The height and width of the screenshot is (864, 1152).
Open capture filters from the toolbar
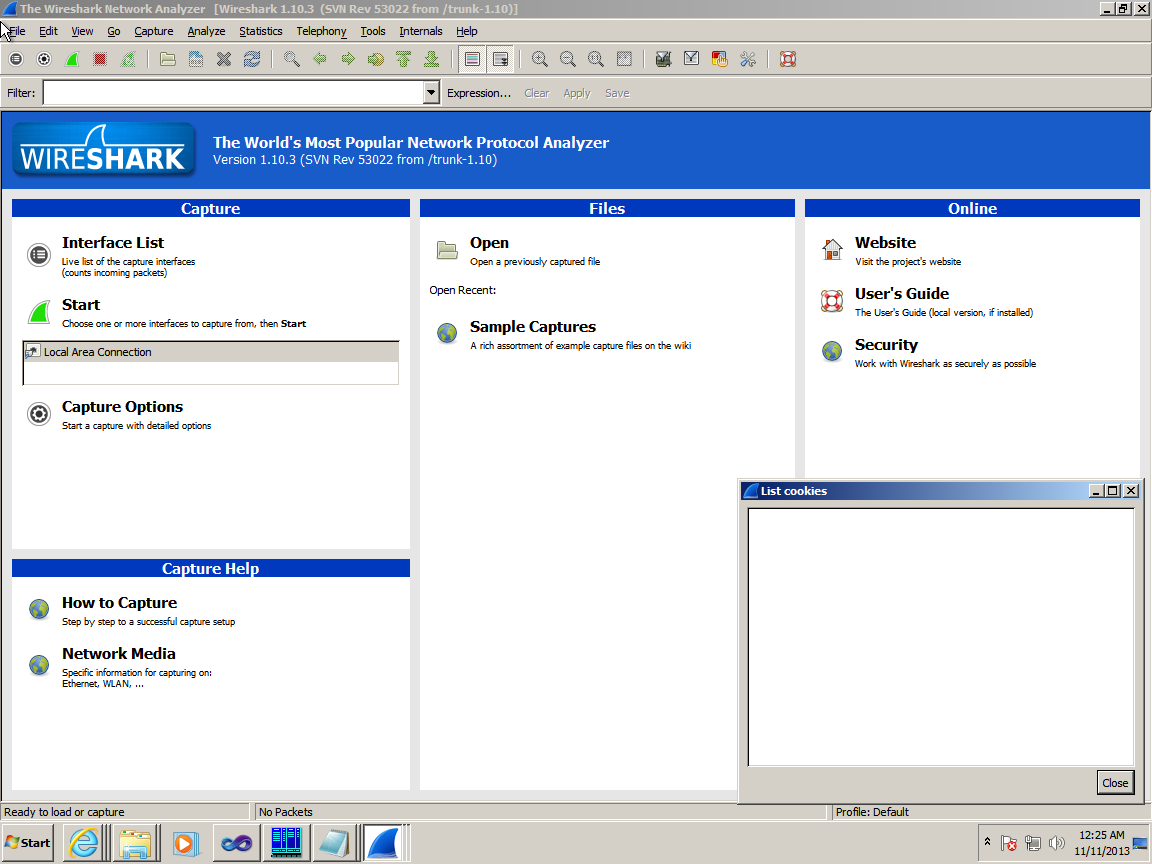[x=663, y=60]
